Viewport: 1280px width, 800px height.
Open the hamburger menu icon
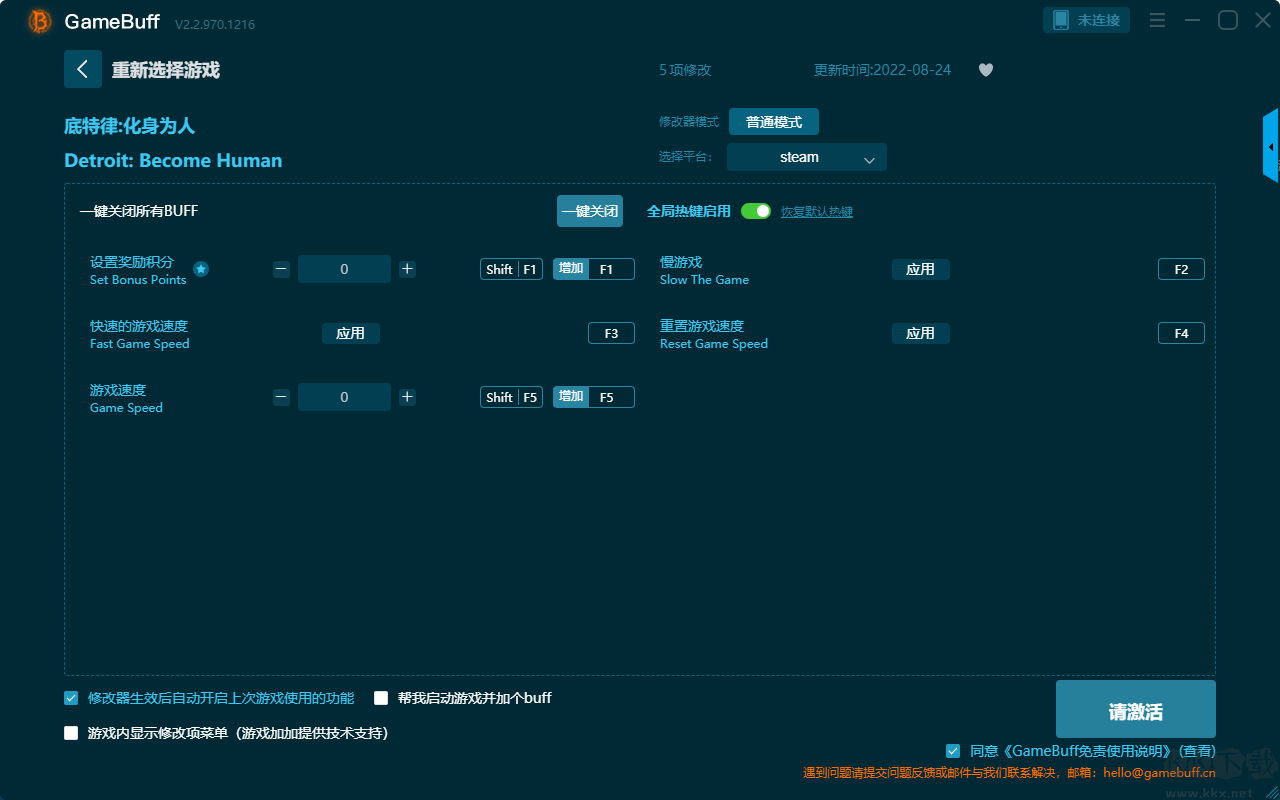1157,20
